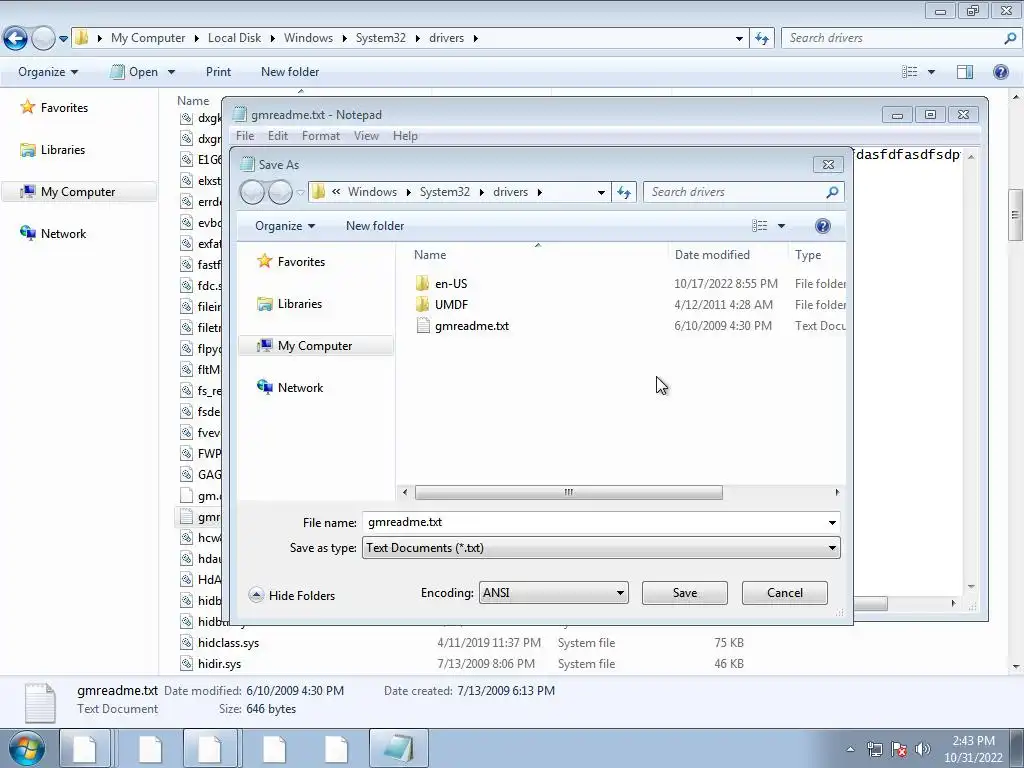Select hidclass.sys file icon in Explorer
Viewport: 1024px width, 768px height.
[x=187, y=643]
